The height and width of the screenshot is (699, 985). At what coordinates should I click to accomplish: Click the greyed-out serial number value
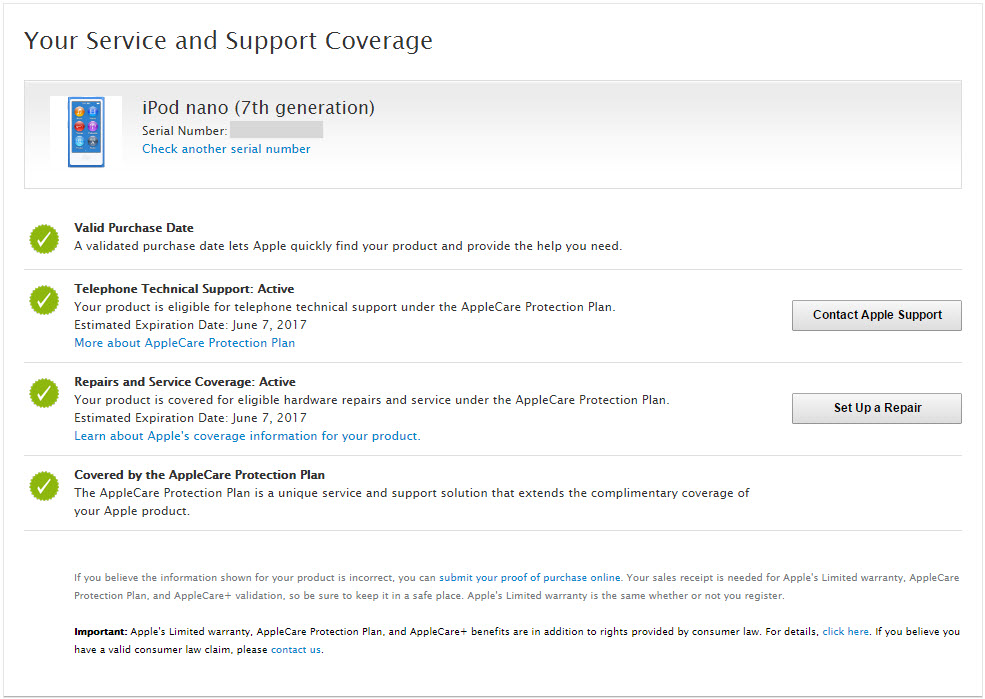click(276, 130)
